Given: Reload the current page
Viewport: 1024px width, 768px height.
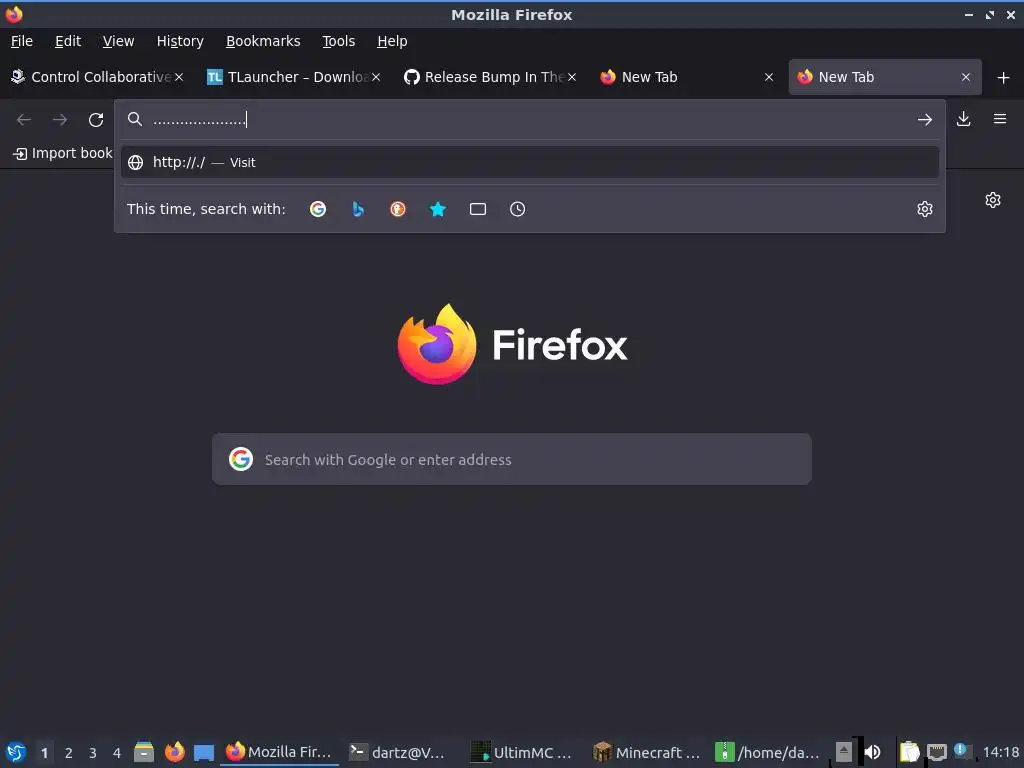Looking at the screenshot, I should coord(96,120).
